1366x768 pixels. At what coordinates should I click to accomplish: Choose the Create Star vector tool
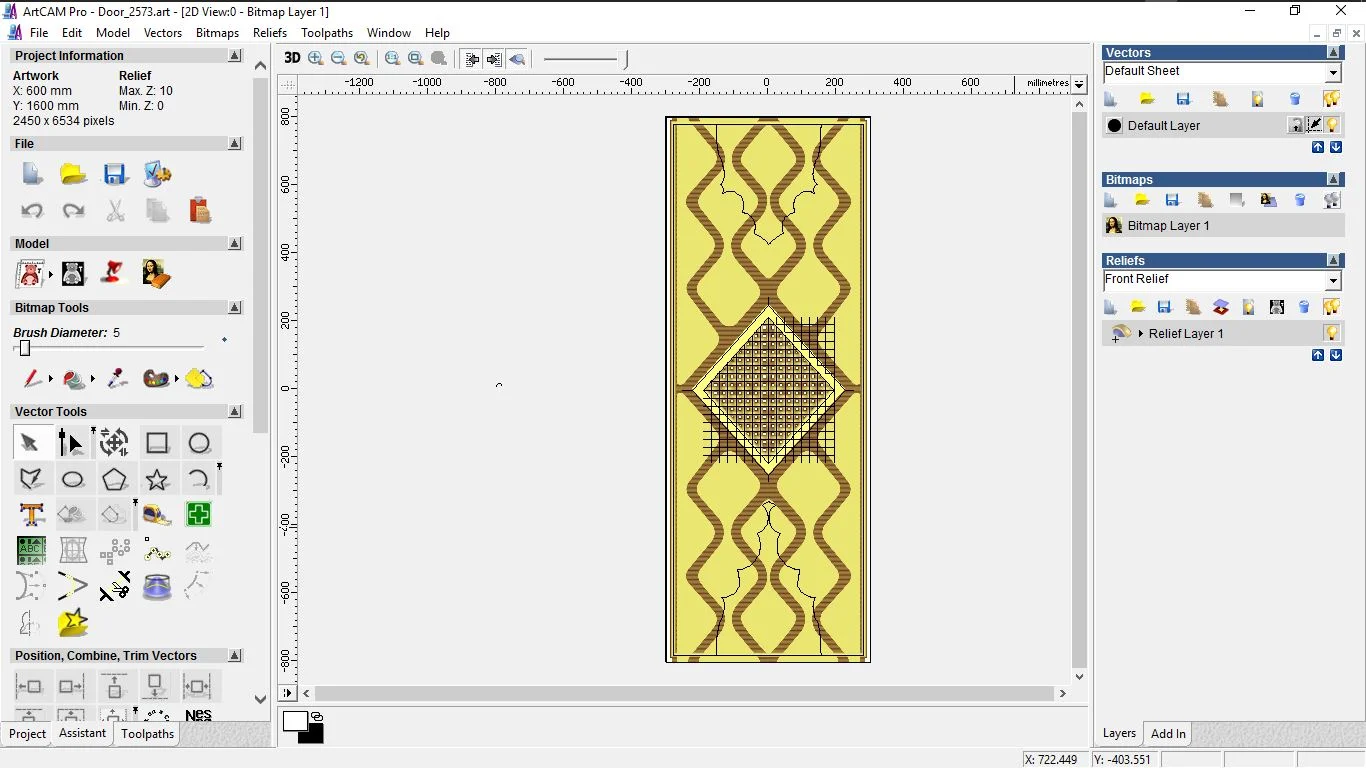click(x=156, y=479)
